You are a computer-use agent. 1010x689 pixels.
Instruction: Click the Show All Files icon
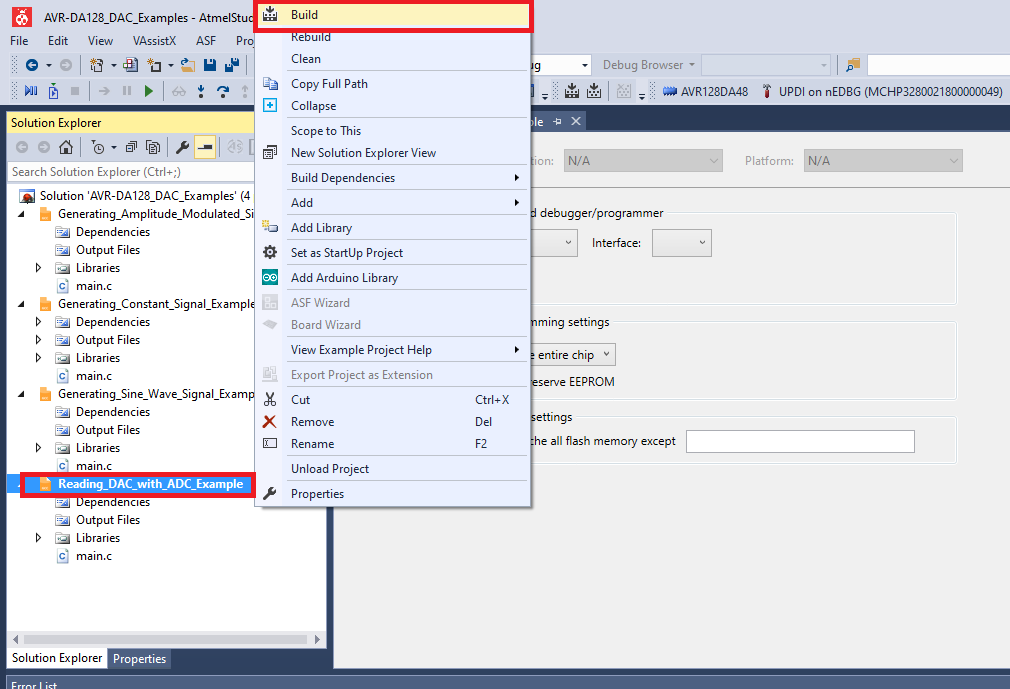(153, 147)
